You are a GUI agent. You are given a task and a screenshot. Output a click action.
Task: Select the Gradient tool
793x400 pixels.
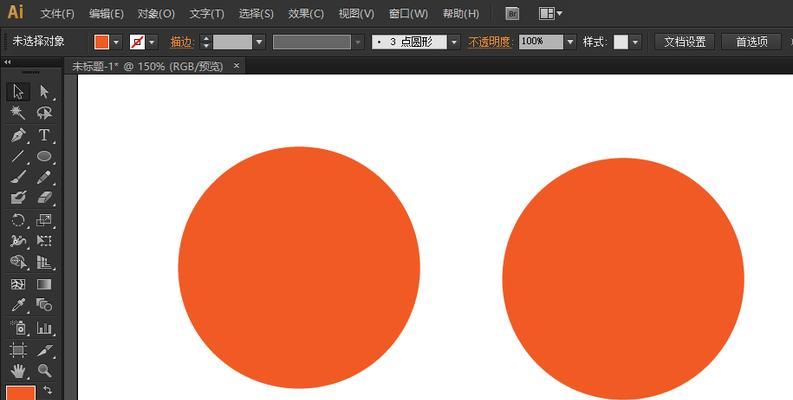(45, 284)
